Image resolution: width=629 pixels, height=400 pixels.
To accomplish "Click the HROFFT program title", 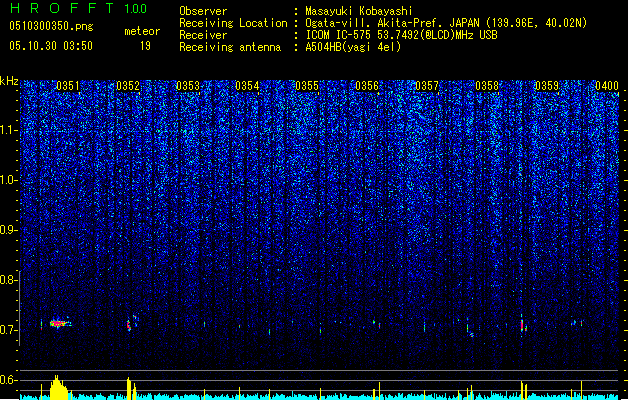I will click(x=62, y=8).
